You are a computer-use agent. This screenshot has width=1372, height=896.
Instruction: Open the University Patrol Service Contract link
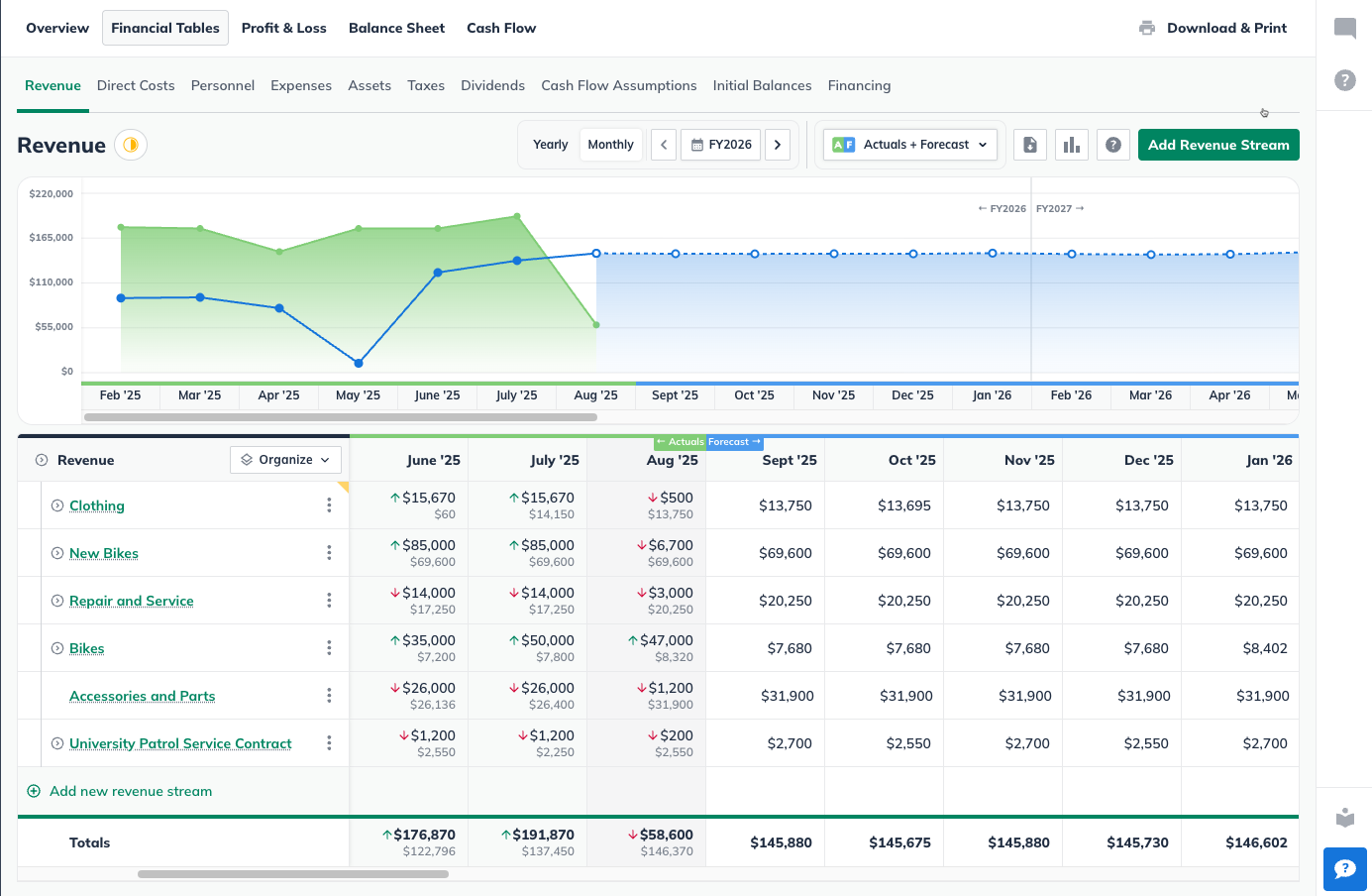coord(180,743)
